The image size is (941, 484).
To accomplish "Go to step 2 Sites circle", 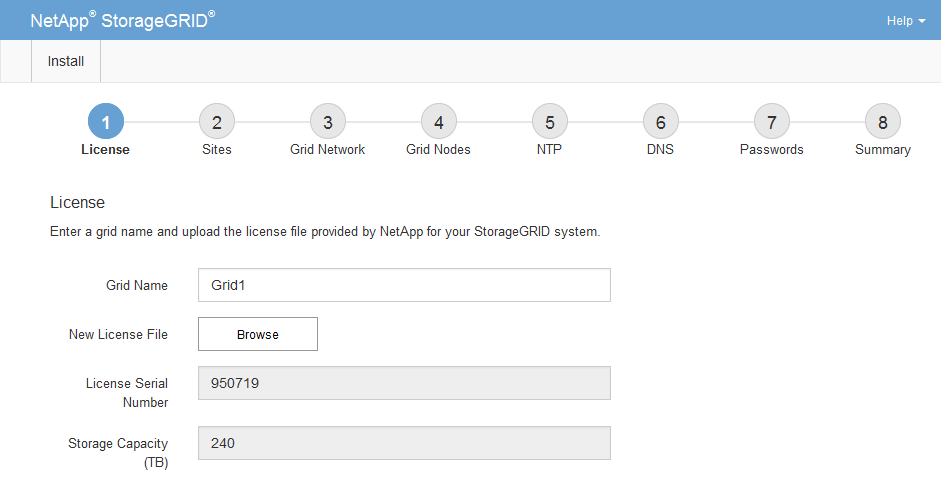I will (x=216, y=123).
